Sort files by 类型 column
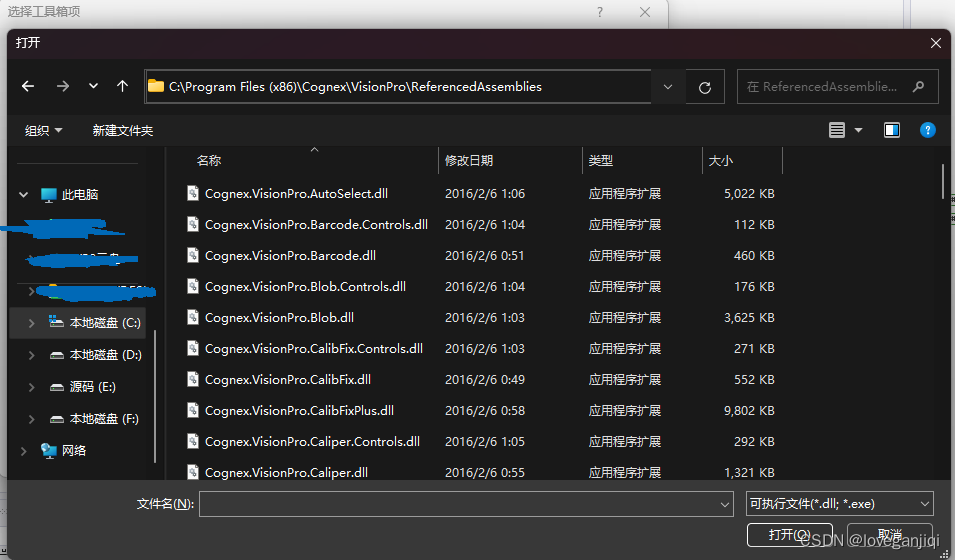 [601, 161]
